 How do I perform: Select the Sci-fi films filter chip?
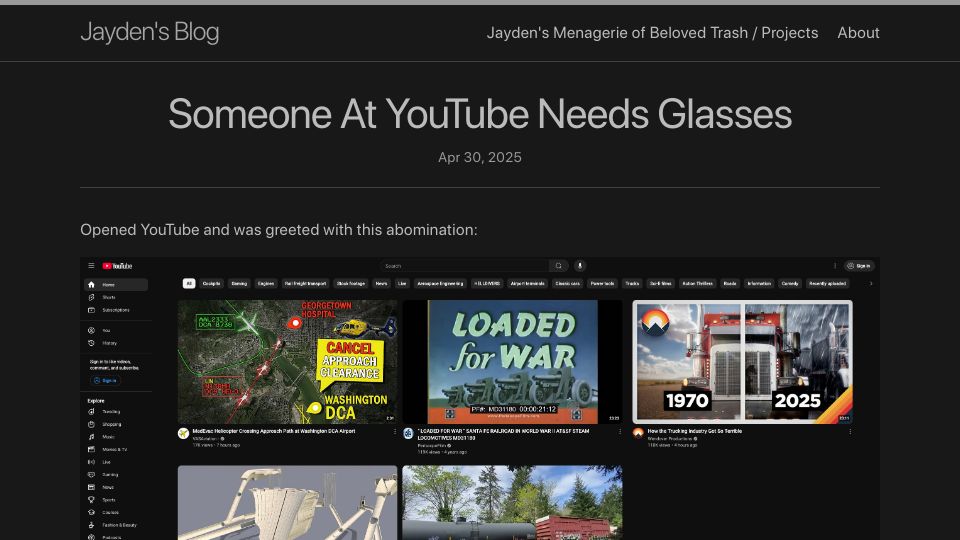coord(661,283)
